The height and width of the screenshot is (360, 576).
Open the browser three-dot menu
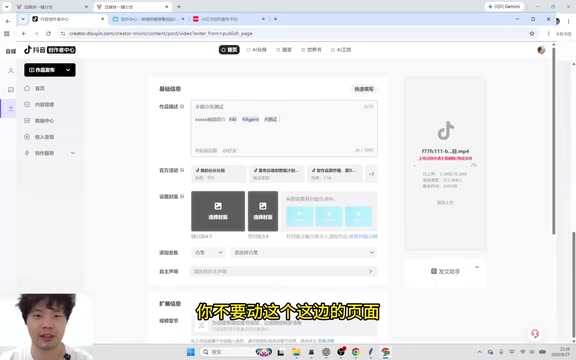(x=548, y=33)
